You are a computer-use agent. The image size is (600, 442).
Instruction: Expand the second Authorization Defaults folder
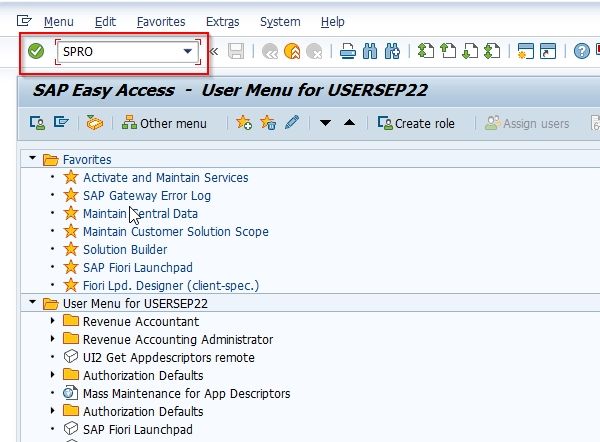53,410
